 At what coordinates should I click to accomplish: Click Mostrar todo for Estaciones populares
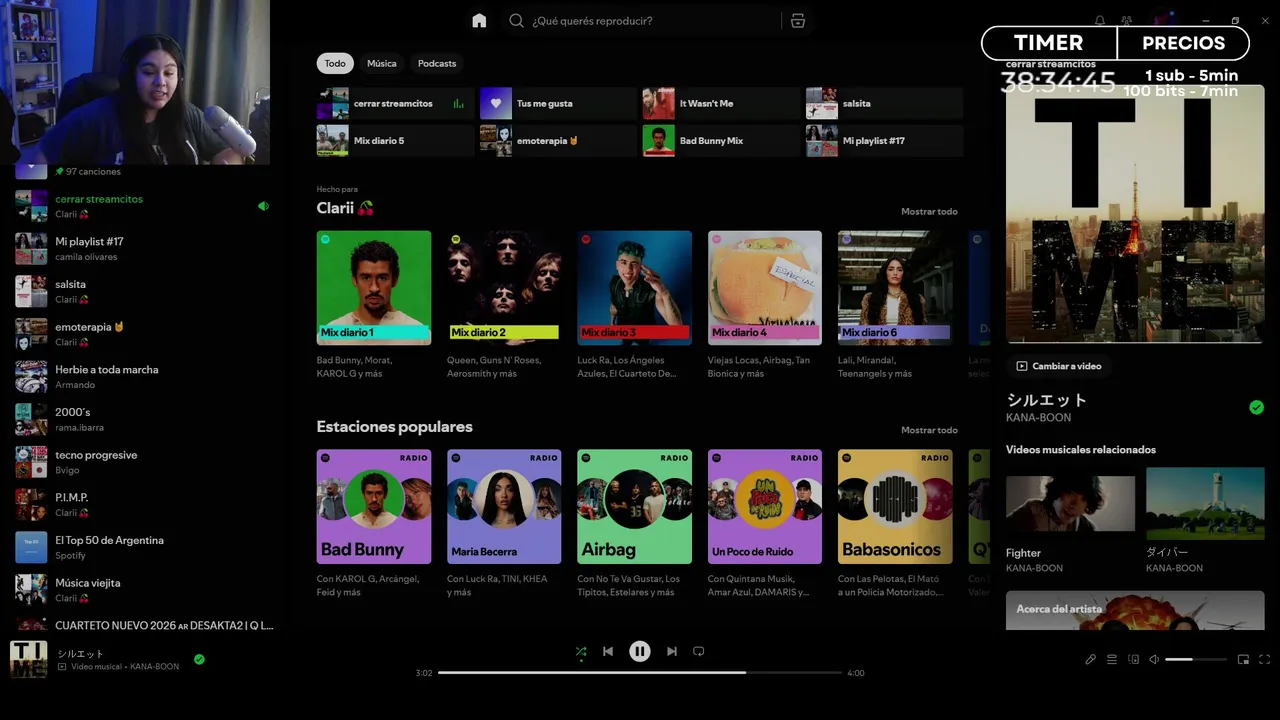point(929,430)
